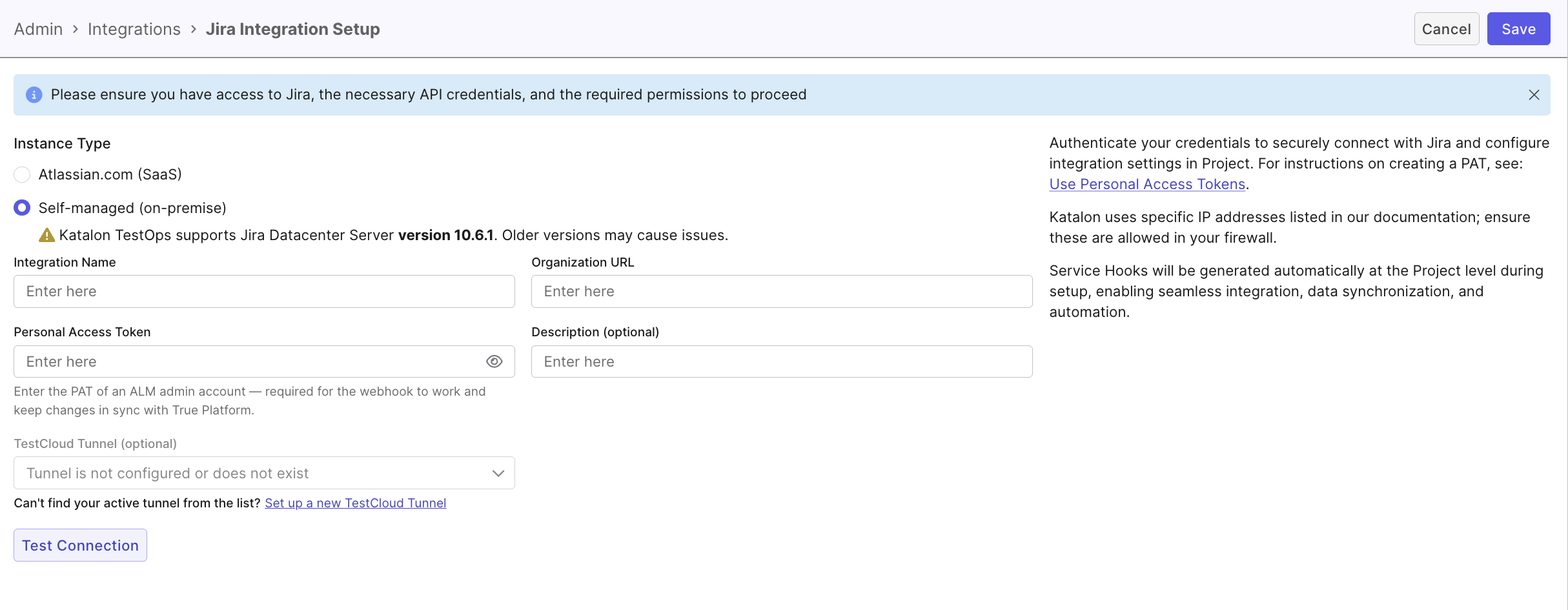This screenshot has width=1568, height=610.
Task: Click the Service Hooks description paragraph
Action: [1296, 291]
